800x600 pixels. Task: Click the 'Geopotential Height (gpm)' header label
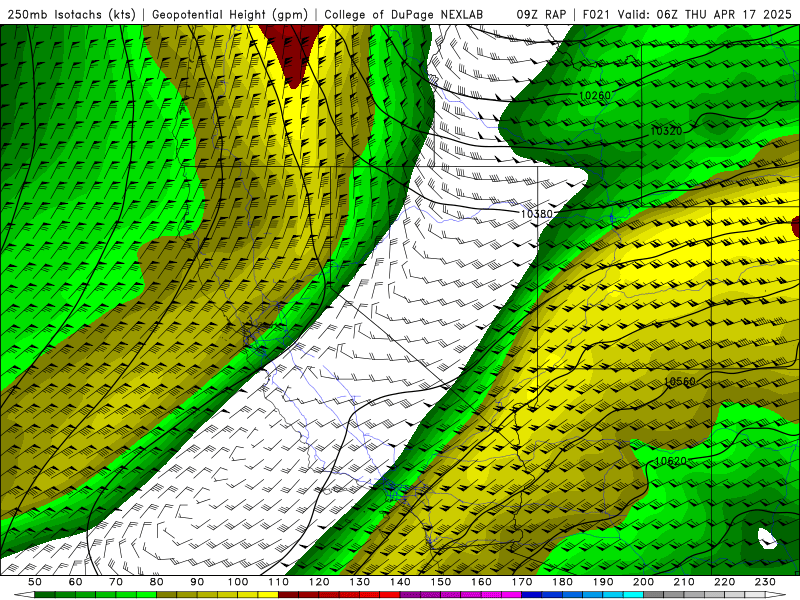coord(230,15)
